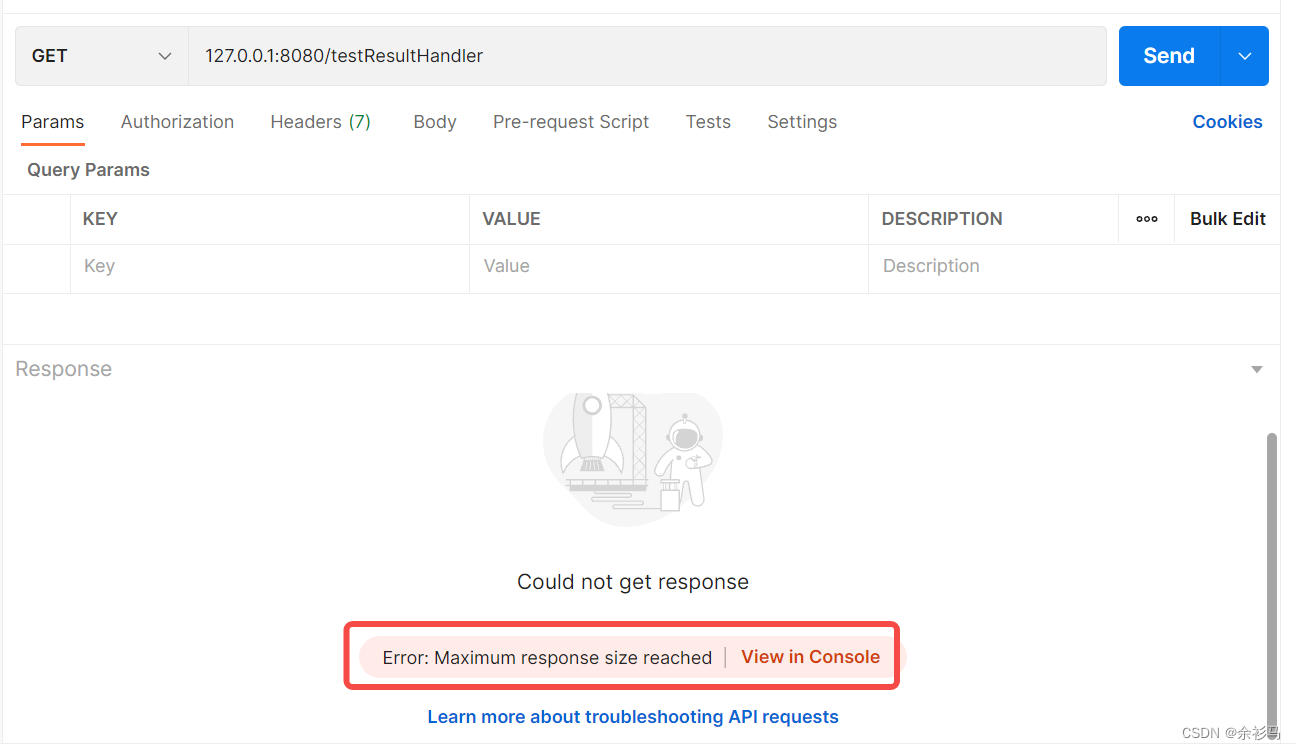Click the Send button
The height and width of the screenshot is (750, 1296).
[x=1168, y=56]
